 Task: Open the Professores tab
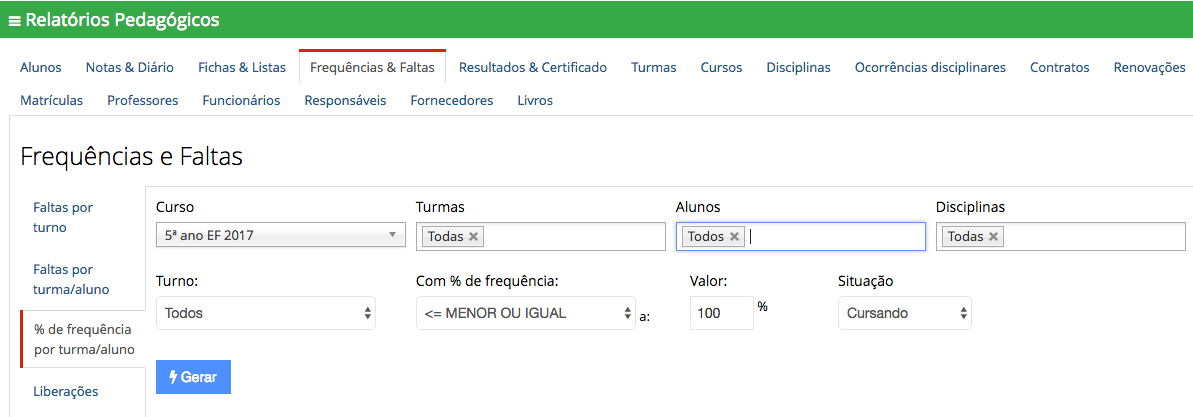[x=143, y=100]
